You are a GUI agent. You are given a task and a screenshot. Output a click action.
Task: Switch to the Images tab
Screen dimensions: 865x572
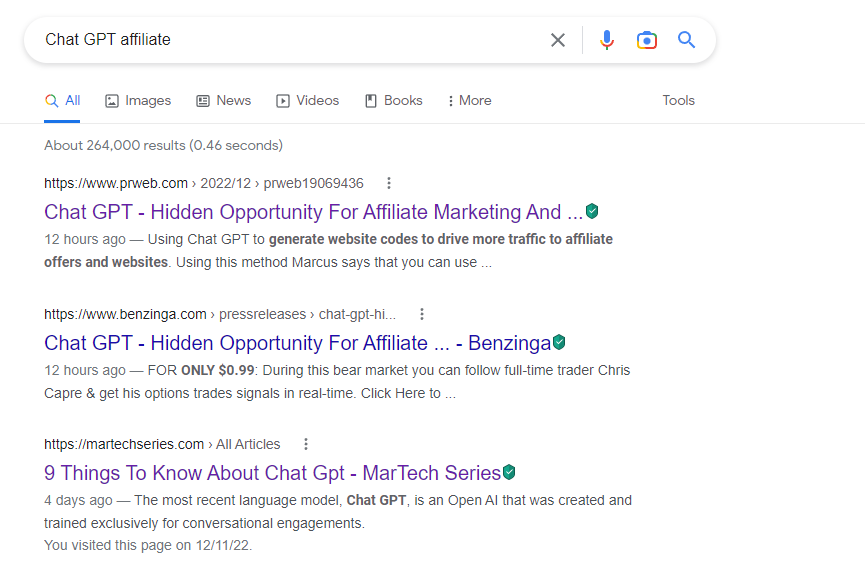tap(138, 100)
